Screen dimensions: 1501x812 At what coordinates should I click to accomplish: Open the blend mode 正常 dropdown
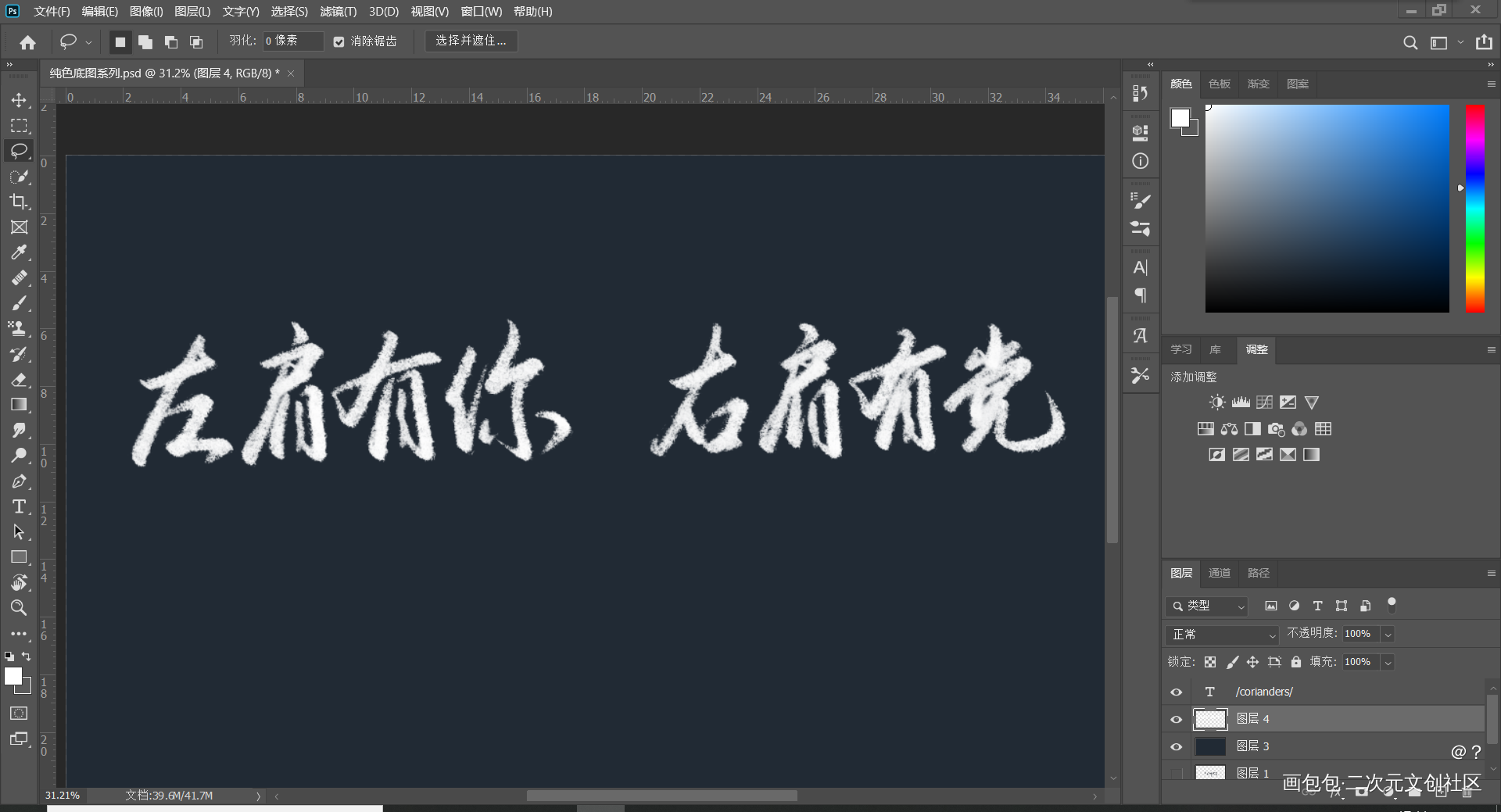click(1221, 635)
